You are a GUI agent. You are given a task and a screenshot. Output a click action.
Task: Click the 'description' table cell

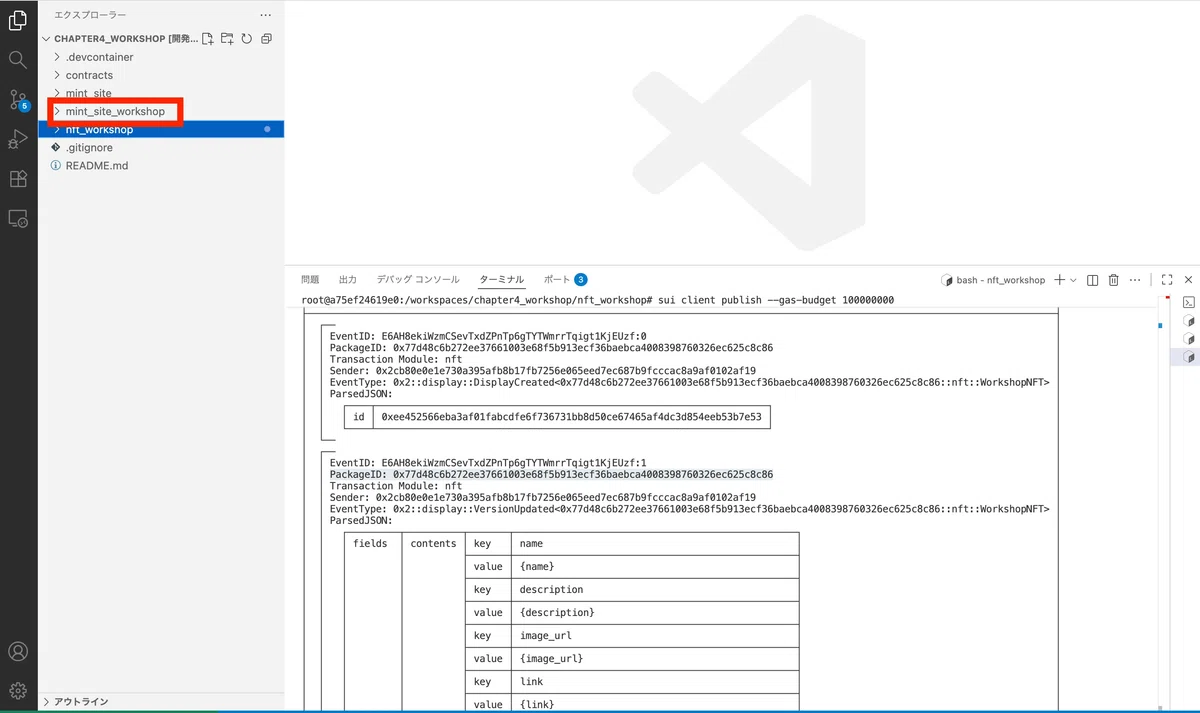(655, 589)
